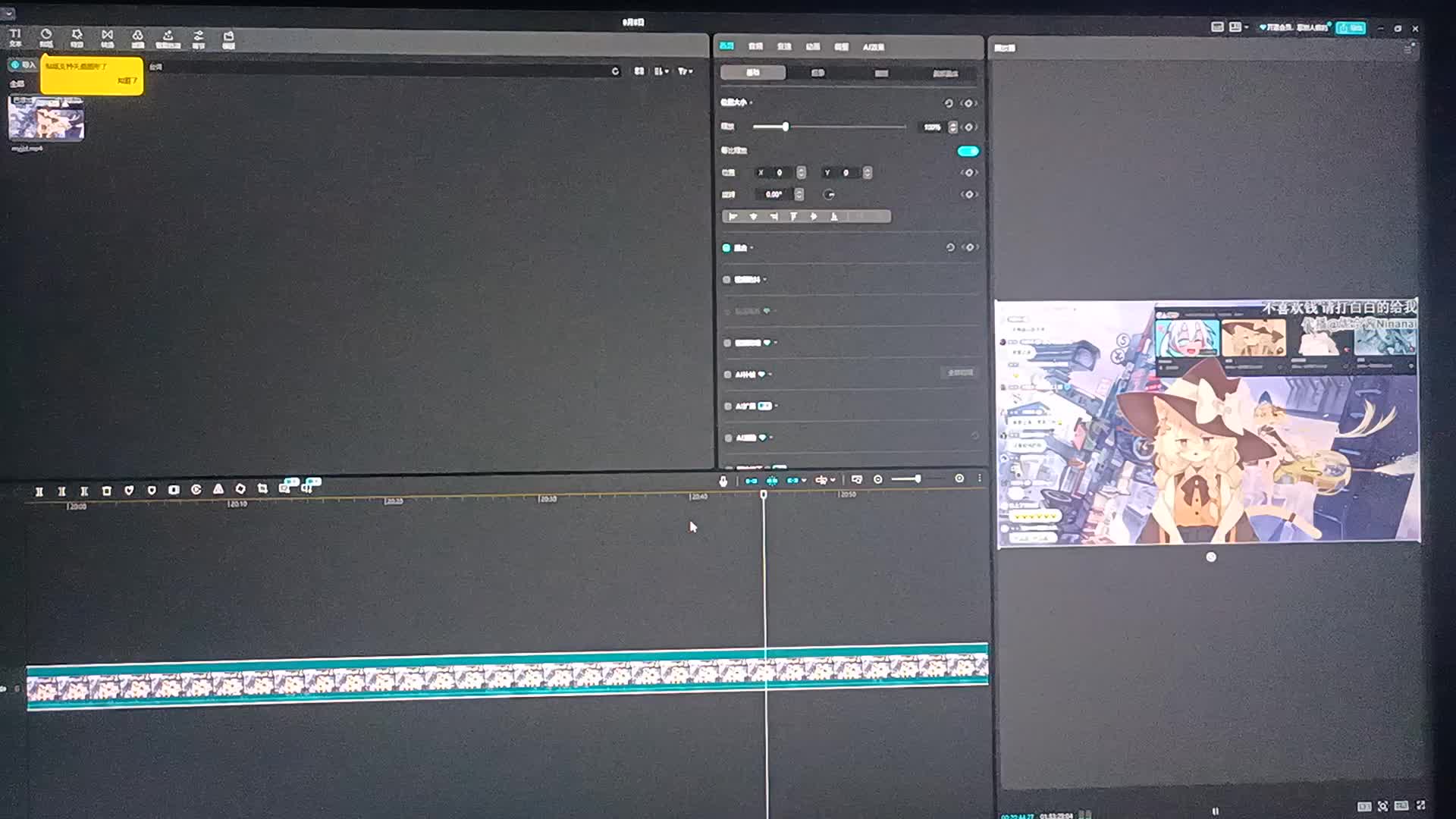Click the rotation dial beside 0.00° field

[x=830, y=195]
